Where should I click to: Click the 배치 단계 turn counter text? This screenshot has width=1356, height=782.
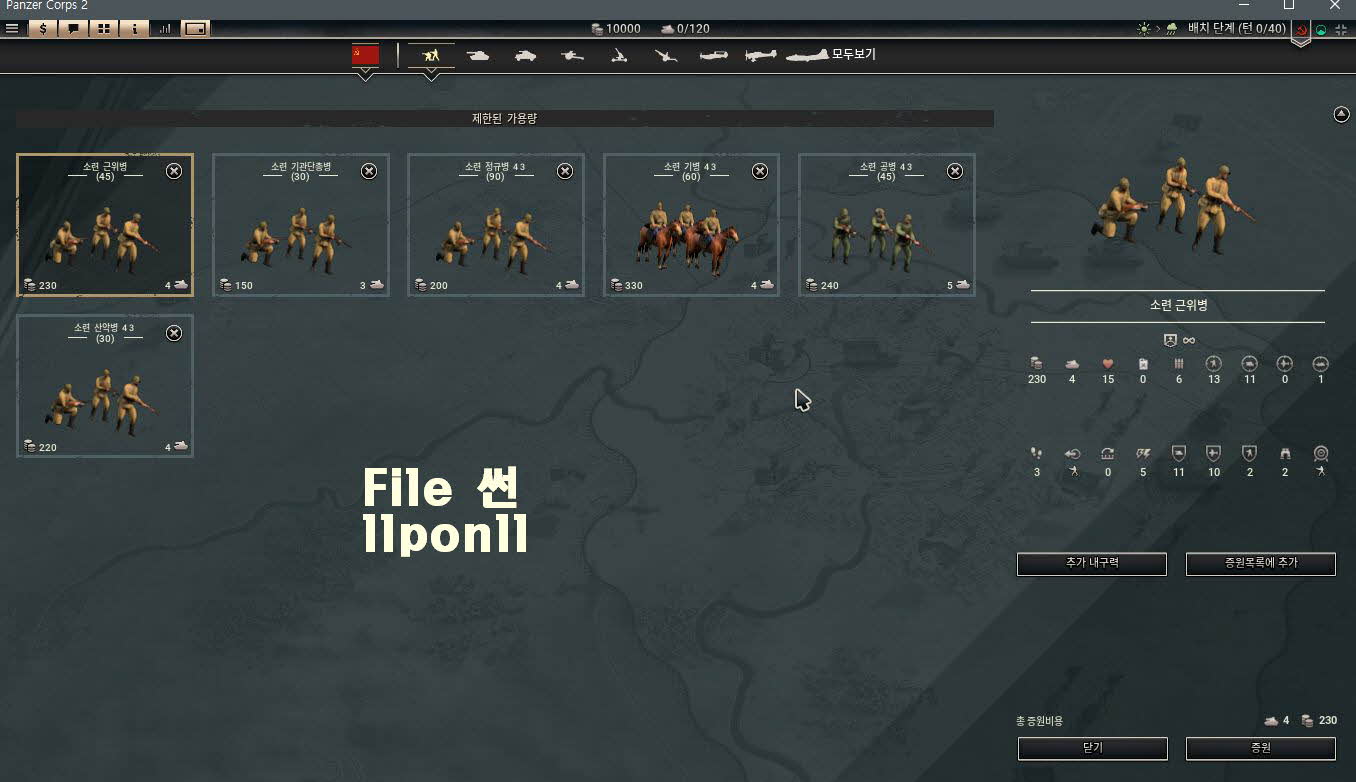coord(1237,28)
